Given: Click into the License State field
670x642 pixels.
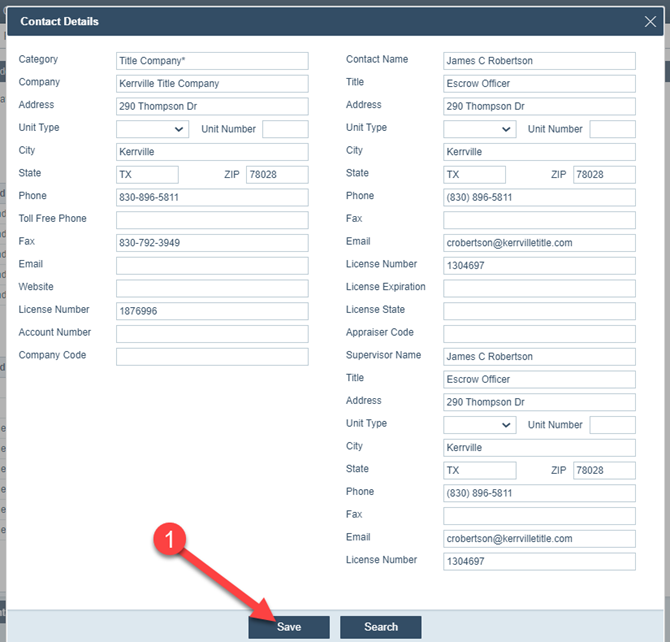Looking at the screenshot, I should [x=539, y=311].
